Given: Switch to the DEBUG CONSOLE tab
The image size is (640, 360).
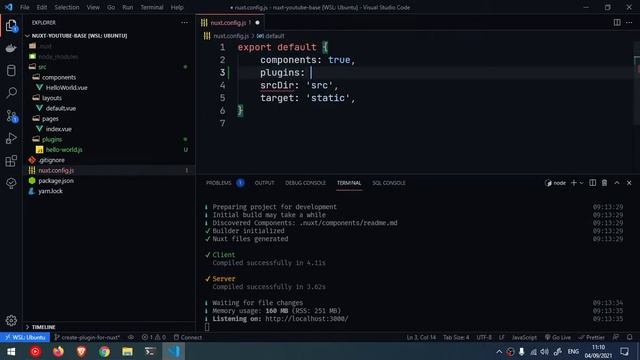Looking at the screenshot, I should 305,183.
